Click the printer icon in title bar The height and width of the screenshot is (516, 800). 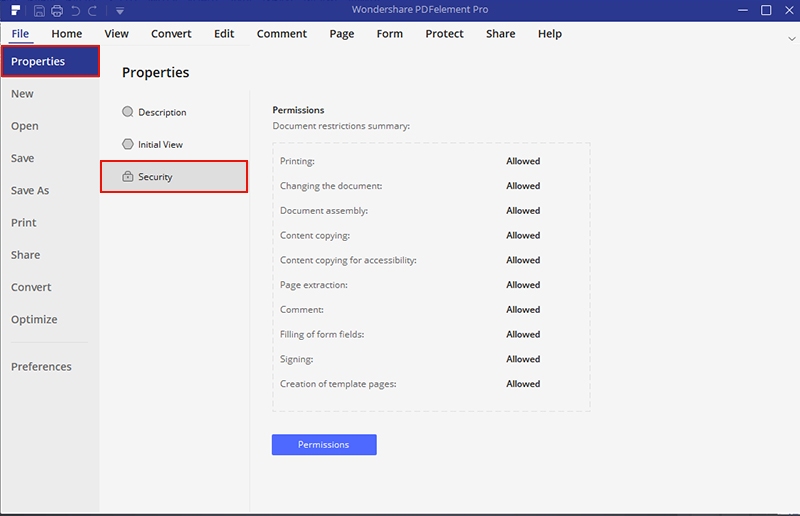57,11
